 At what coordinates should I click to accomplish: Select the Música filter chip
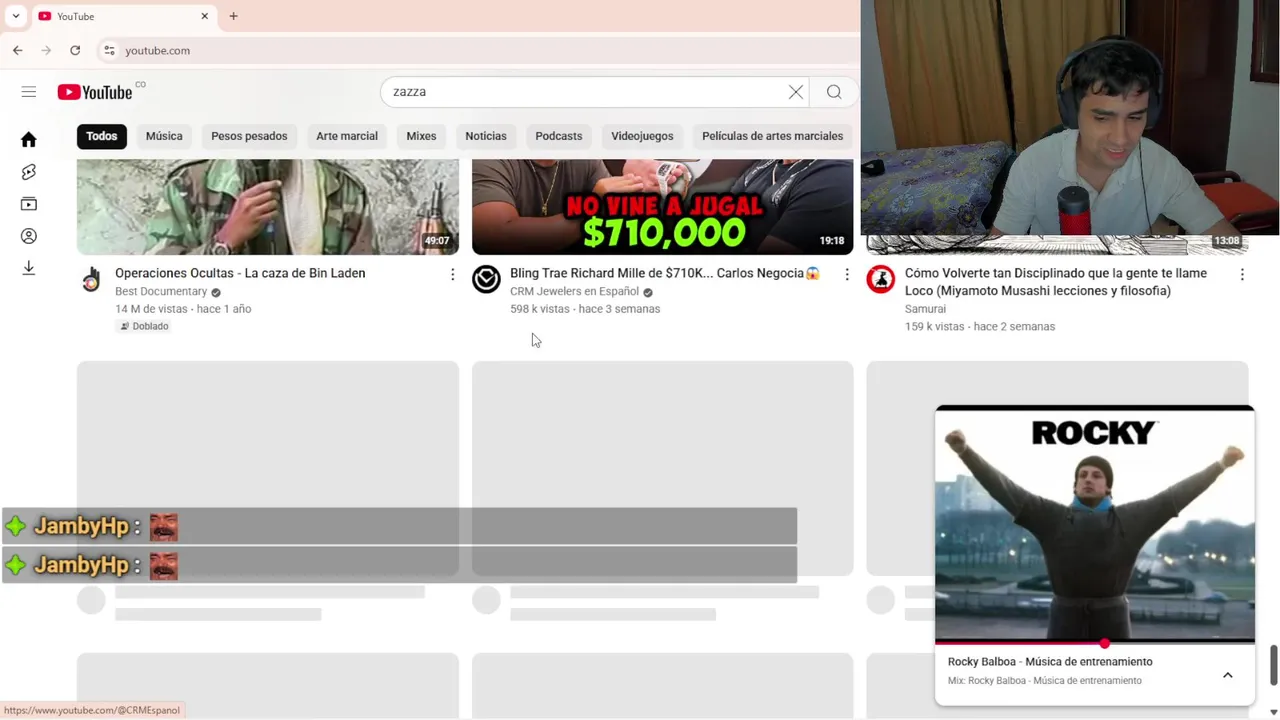point(164,136)
